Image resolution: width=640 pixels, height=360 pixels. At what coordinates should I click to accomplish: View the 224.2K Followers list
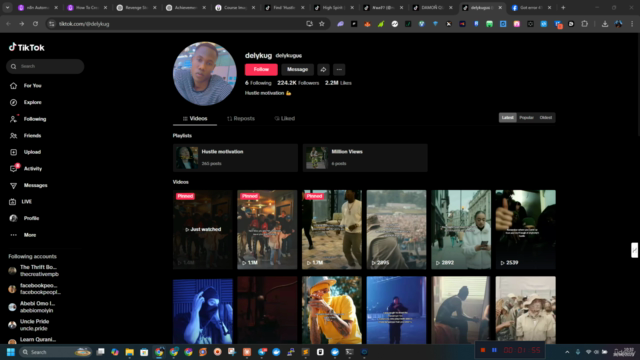click(298, 83)
